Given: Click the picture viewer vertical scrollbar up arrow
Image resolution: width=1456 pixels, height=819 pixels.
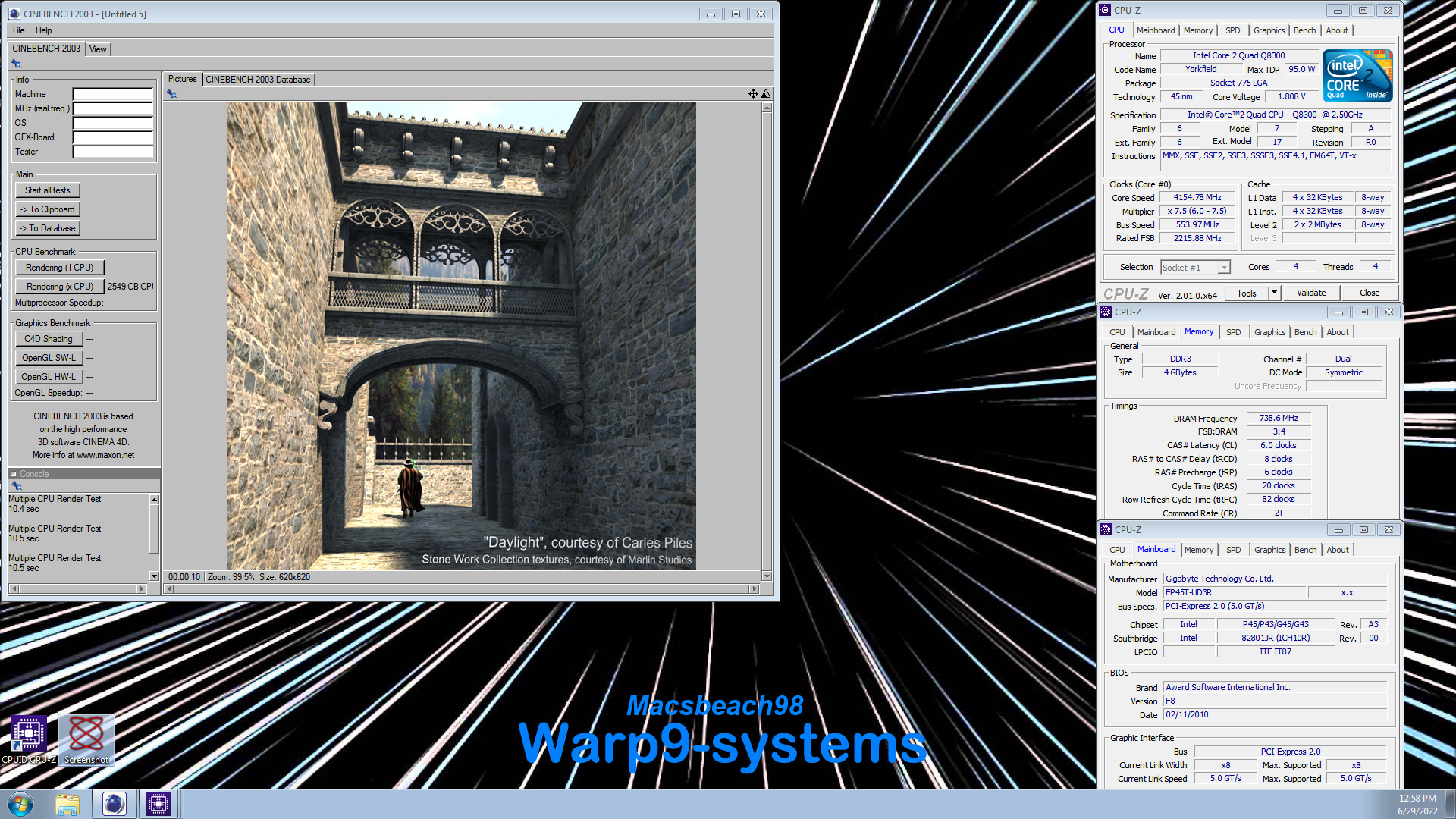Looking at the screenshot, I should pos(767,107).
